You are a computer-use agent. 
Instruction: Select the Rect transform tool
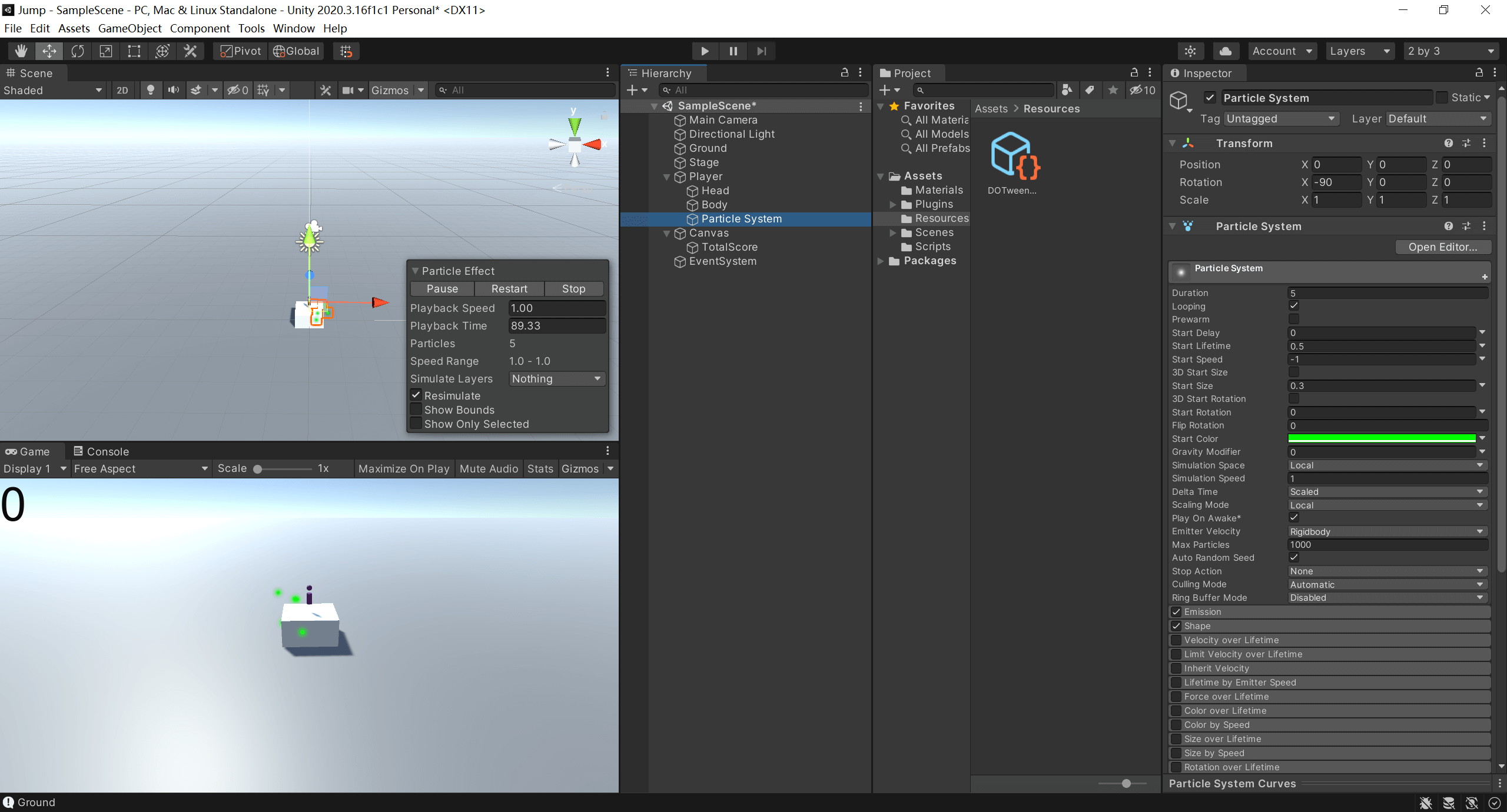(134, 51)
